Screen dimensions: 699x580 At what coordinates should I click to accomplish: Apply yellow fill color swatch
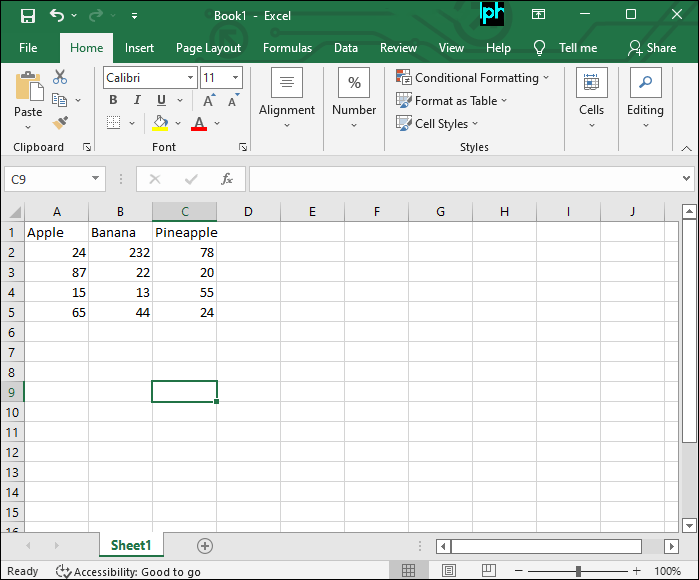click(x=160, y=124)
